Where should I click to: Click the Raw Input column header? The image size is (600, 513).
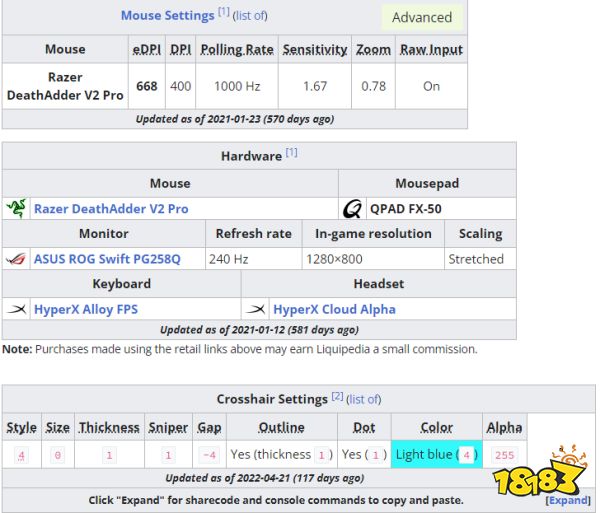click(431, 49)
